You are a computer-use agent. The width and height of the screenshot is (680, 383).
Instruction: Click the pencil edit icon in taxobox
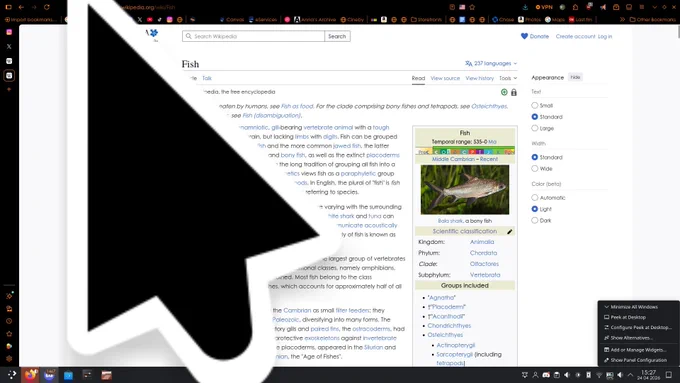point(510,232)
